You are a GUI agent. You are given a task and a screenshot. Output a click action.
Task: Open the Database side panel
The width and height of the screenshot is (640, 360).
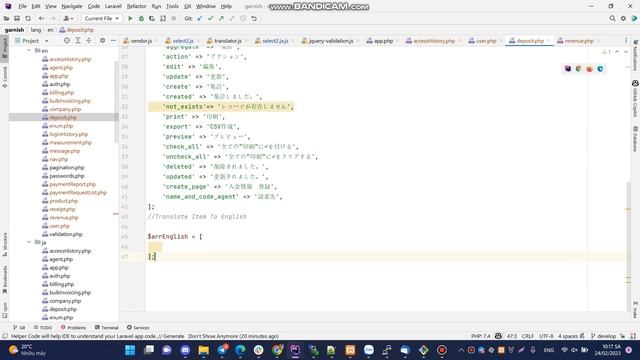point(635,139)
